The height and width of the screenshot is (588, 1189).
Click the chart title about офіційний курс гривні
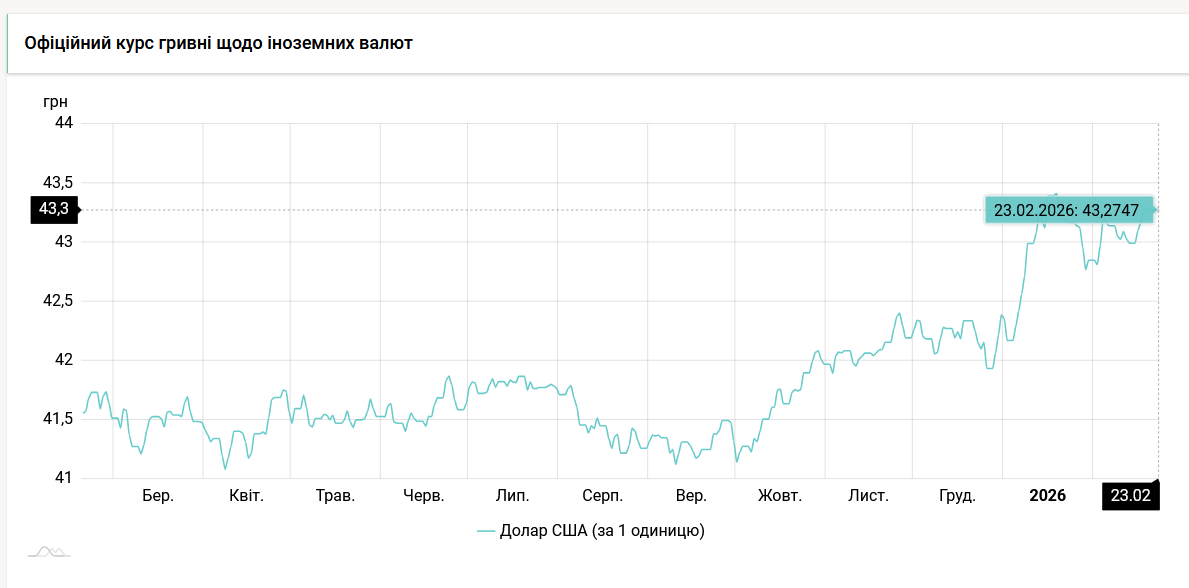[x=218, y=44]
